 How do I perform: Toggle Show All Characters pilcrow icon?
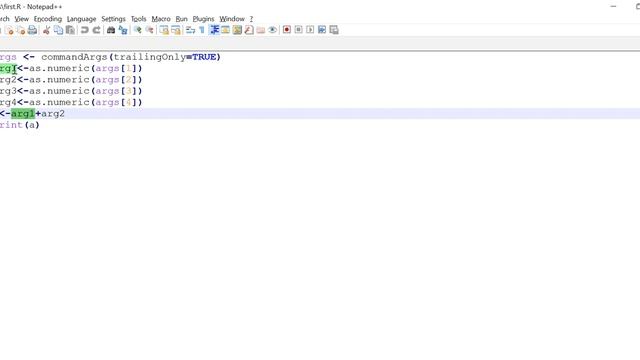click(x=202, y=30)
